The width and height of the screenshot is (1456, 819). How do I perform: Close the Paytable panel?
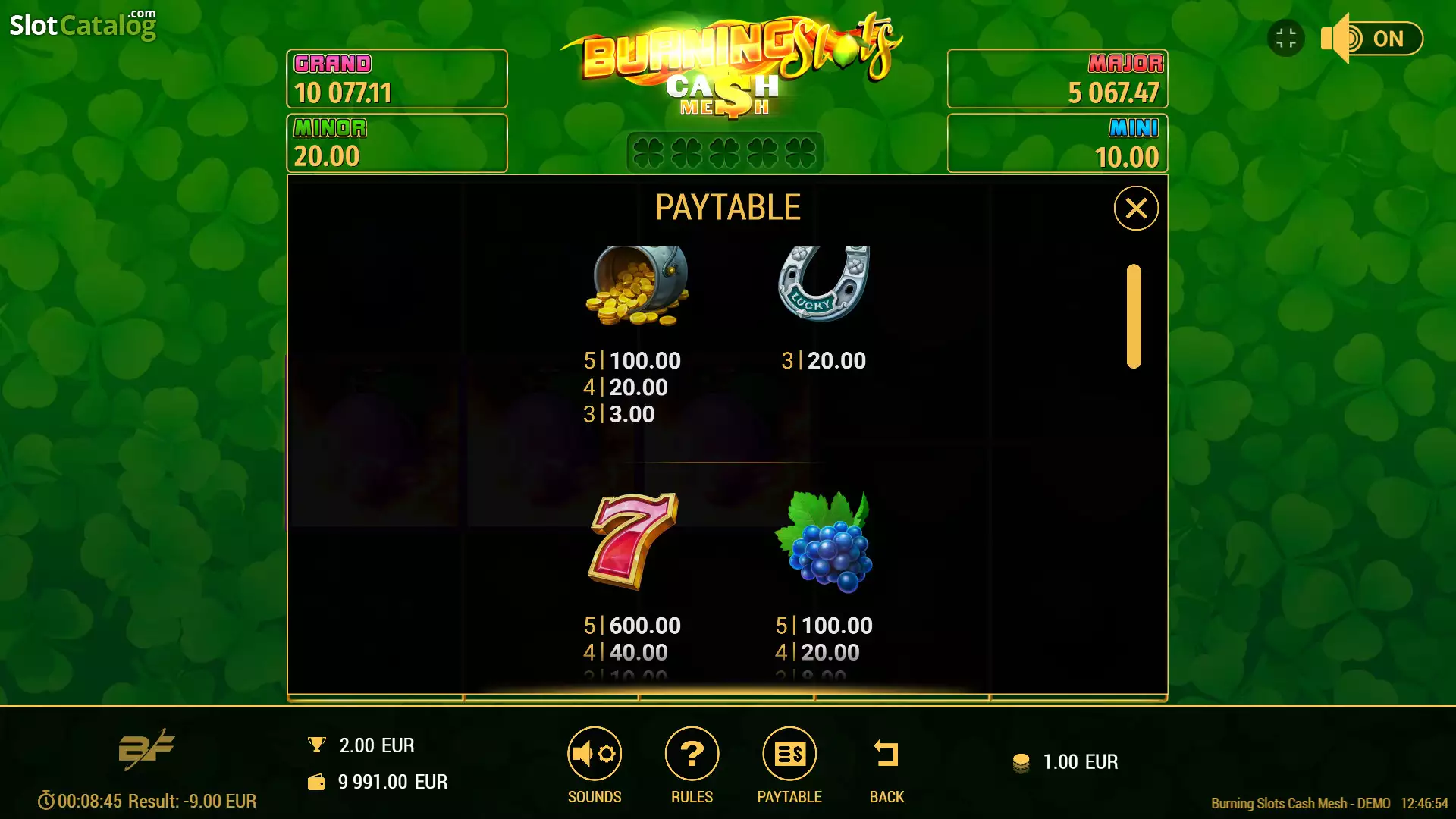click(x=1136, y=208)
